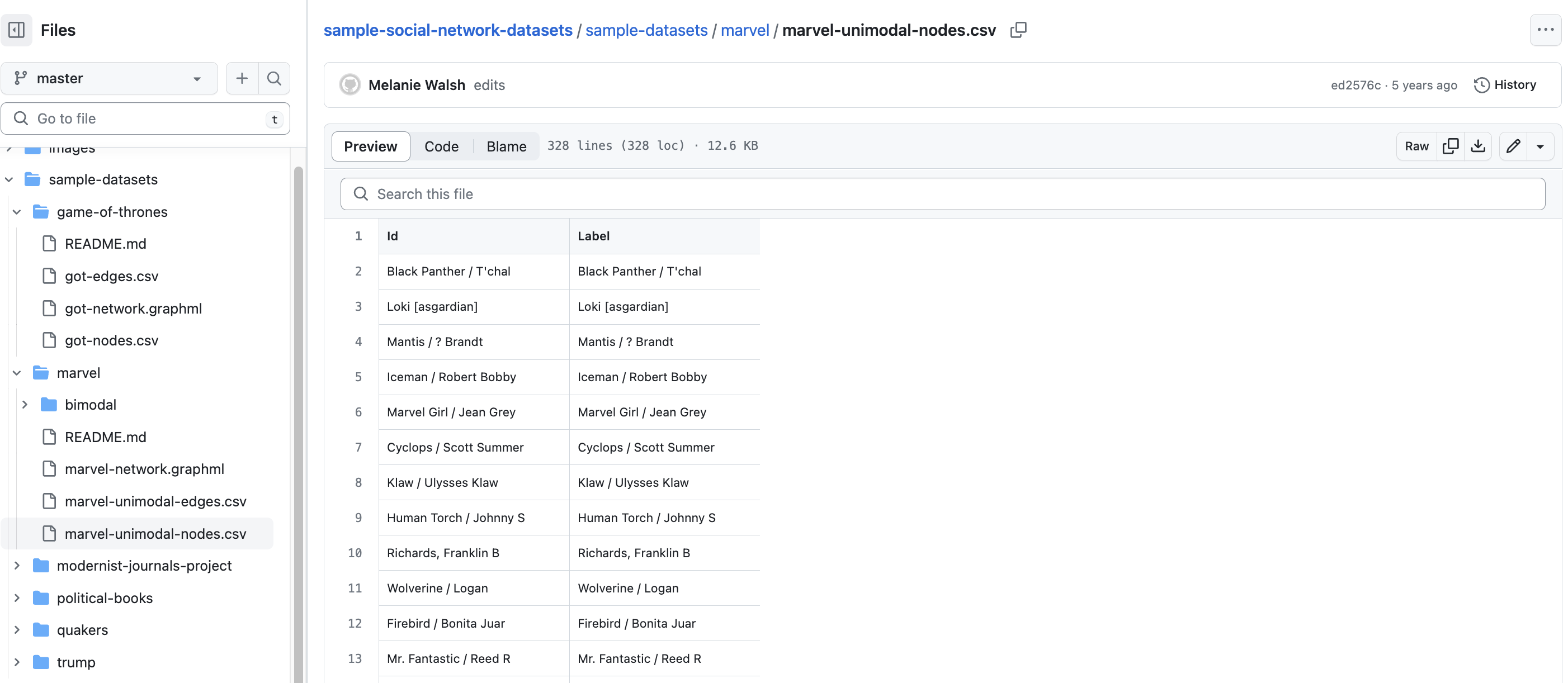Click the file tree vertical scrollbar

(298, 426)
